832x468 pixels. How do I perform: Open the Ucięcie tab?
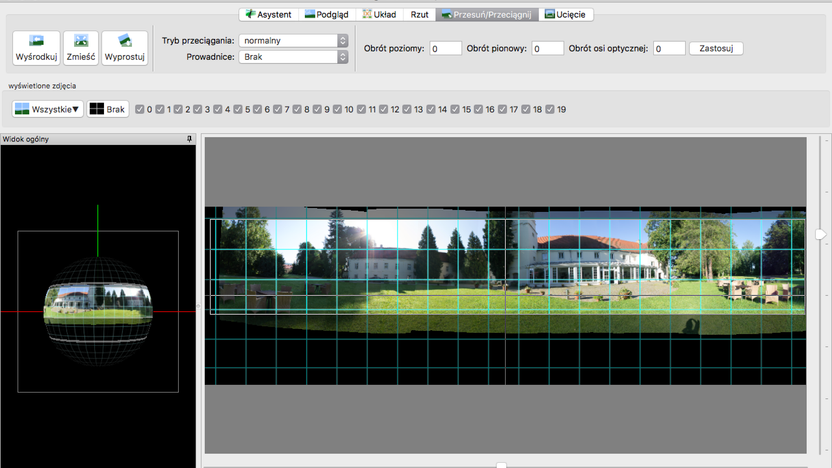[x=566, y=14]
